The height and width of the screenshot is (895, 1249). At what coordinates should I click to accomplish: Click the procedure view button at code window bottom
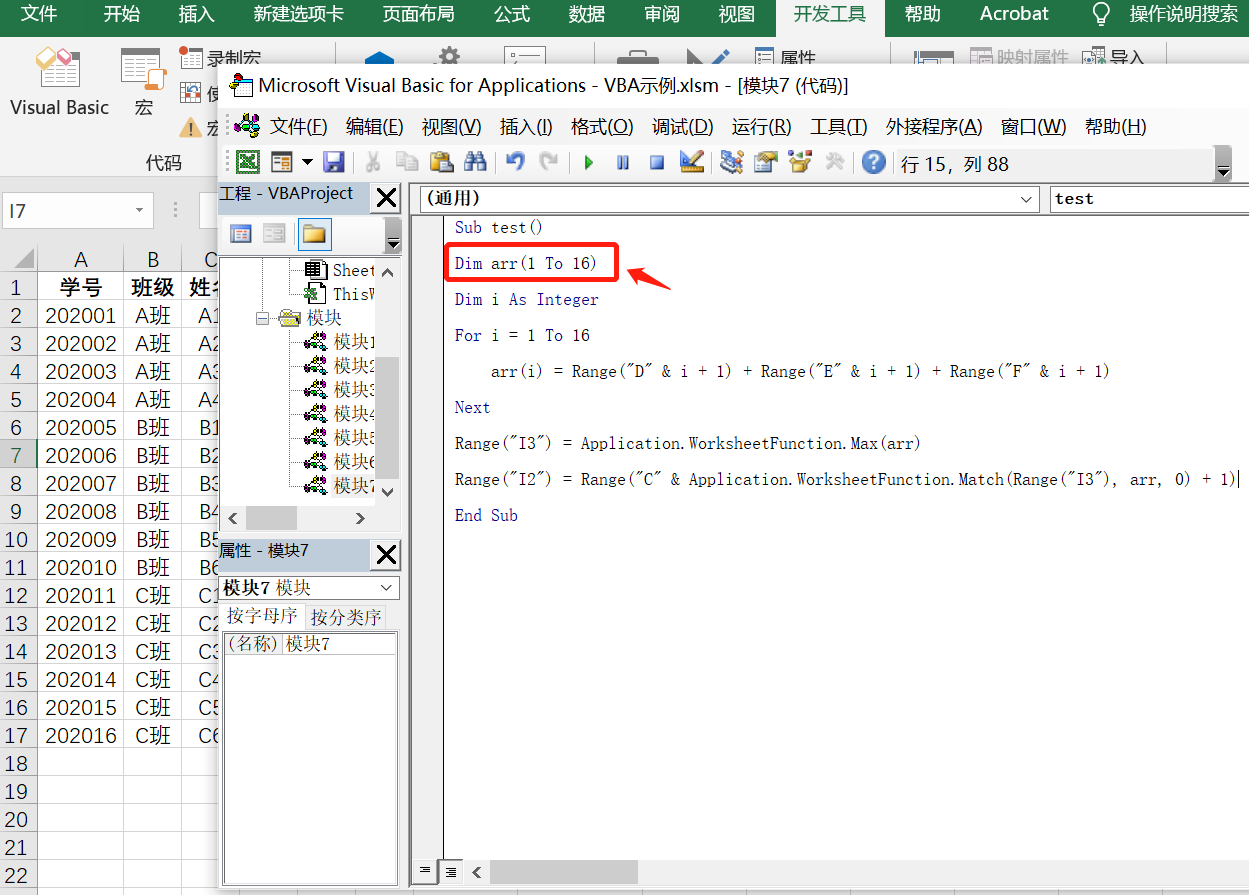[x=425, y=871]
